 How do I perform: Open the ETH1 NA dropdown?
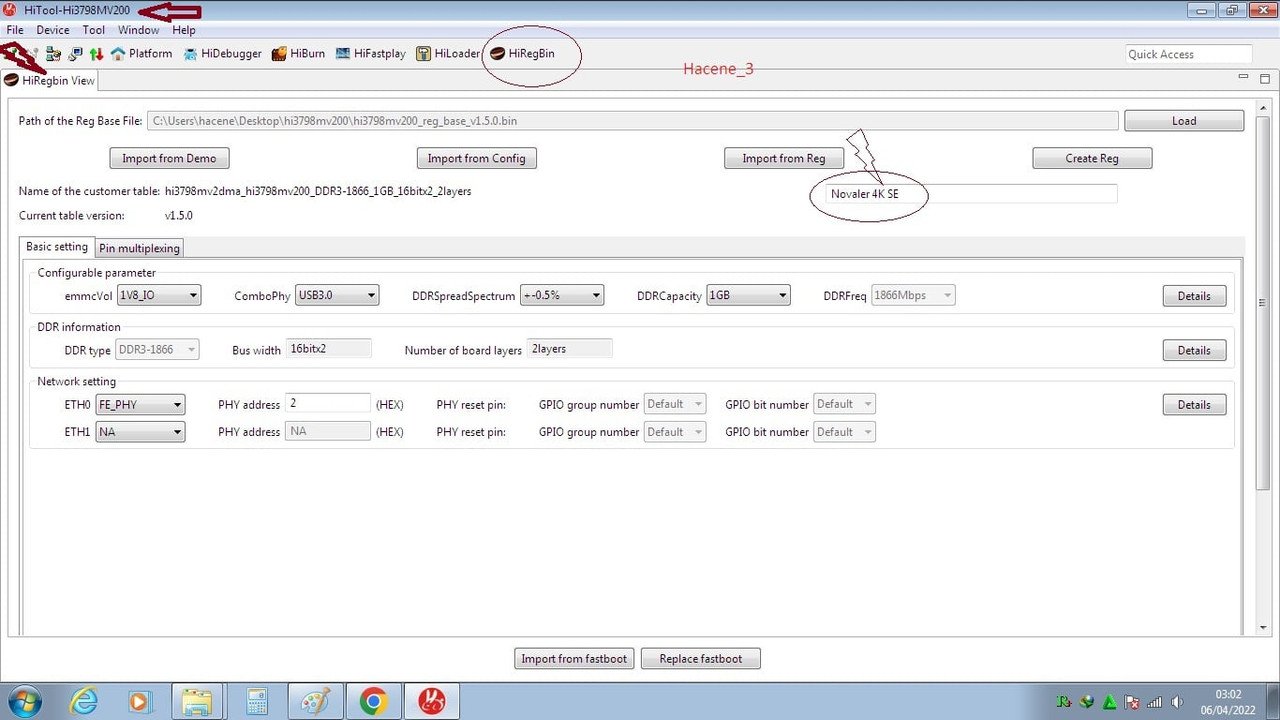click(140, 432)
